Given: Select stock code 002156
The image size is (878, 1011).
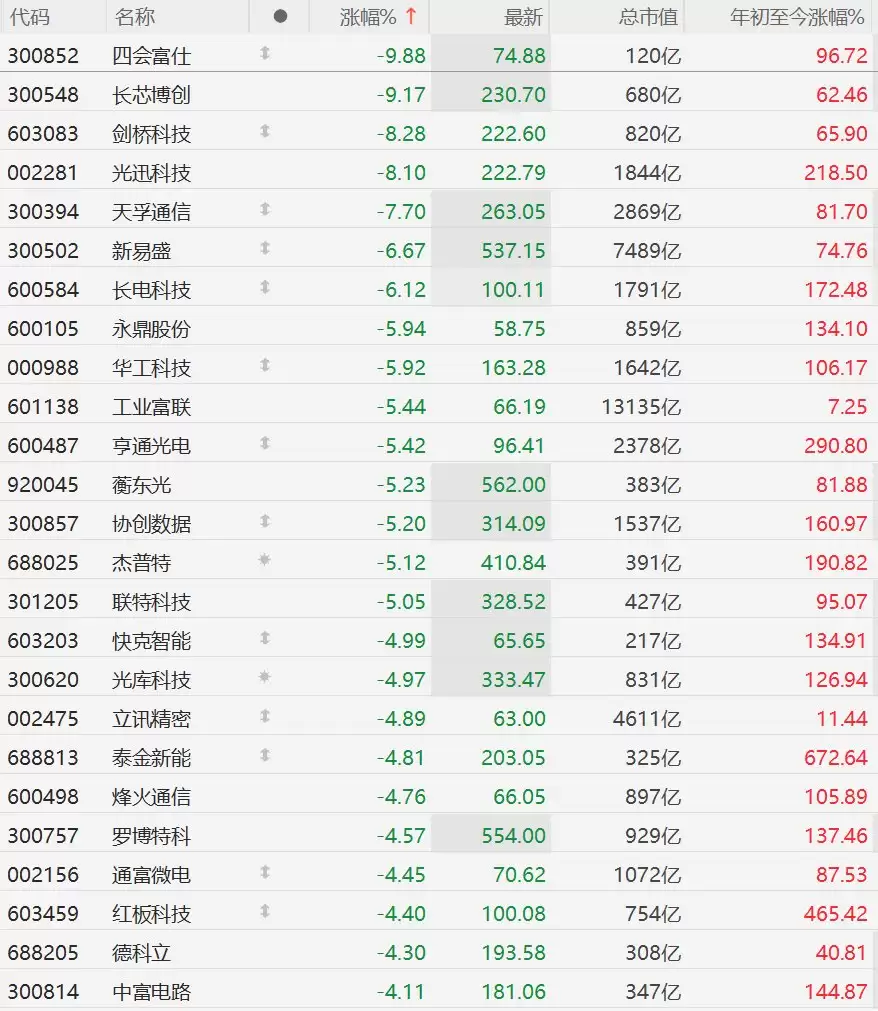Looking at the screenshot, I should click(43, 875).
